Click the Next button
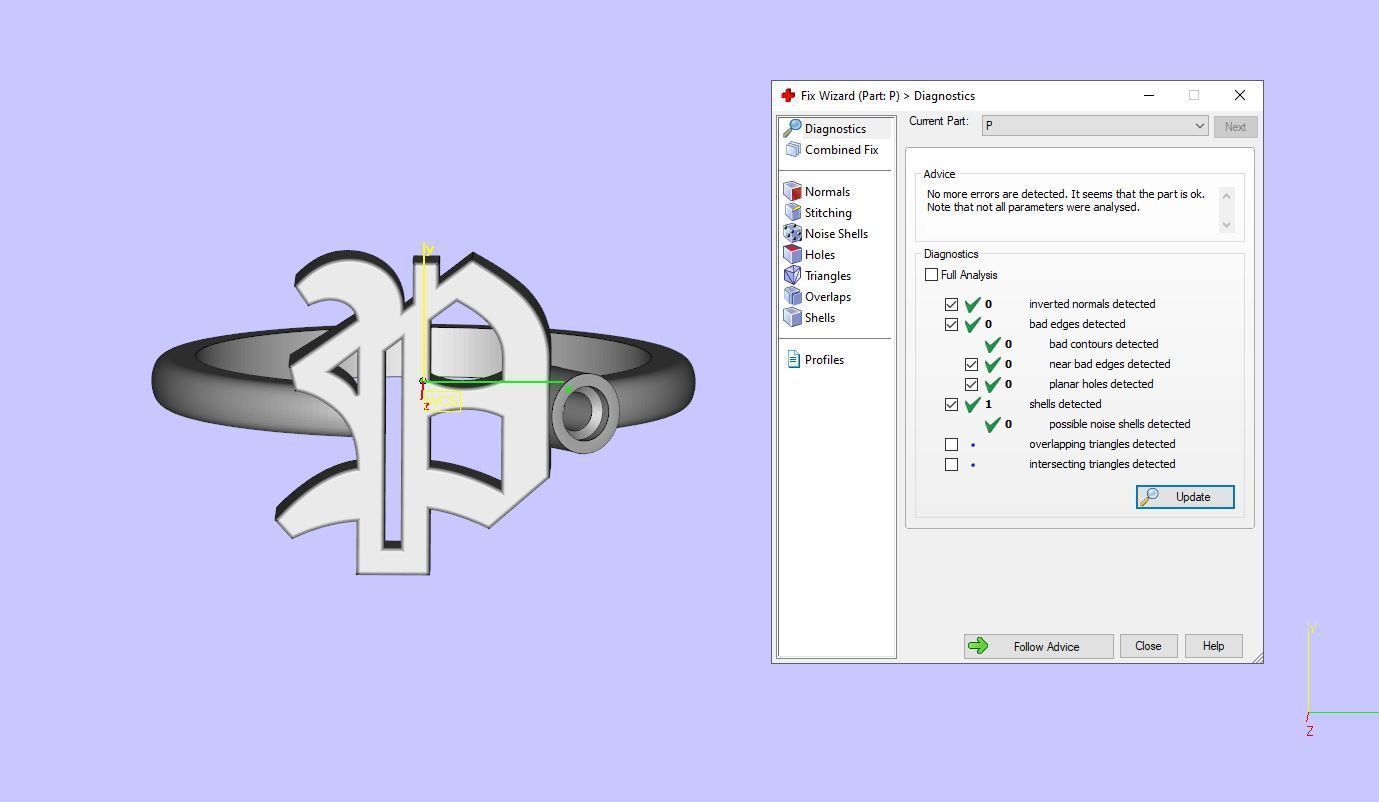This screenshot has height=802, width=1379. click(1235, 127)
